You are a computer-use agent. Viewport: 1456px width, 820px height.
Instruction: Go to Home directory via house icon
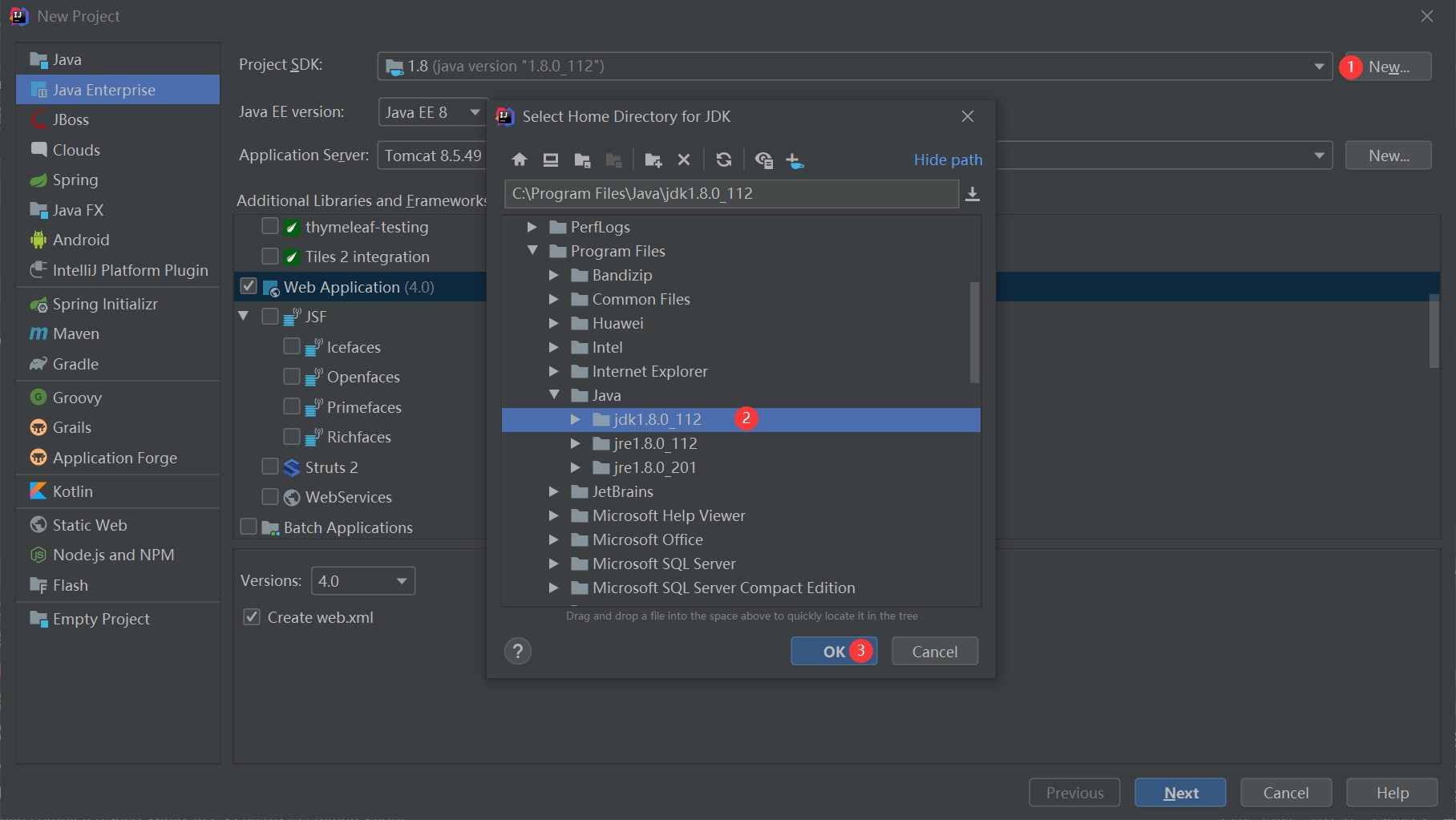tap(520, 160)
